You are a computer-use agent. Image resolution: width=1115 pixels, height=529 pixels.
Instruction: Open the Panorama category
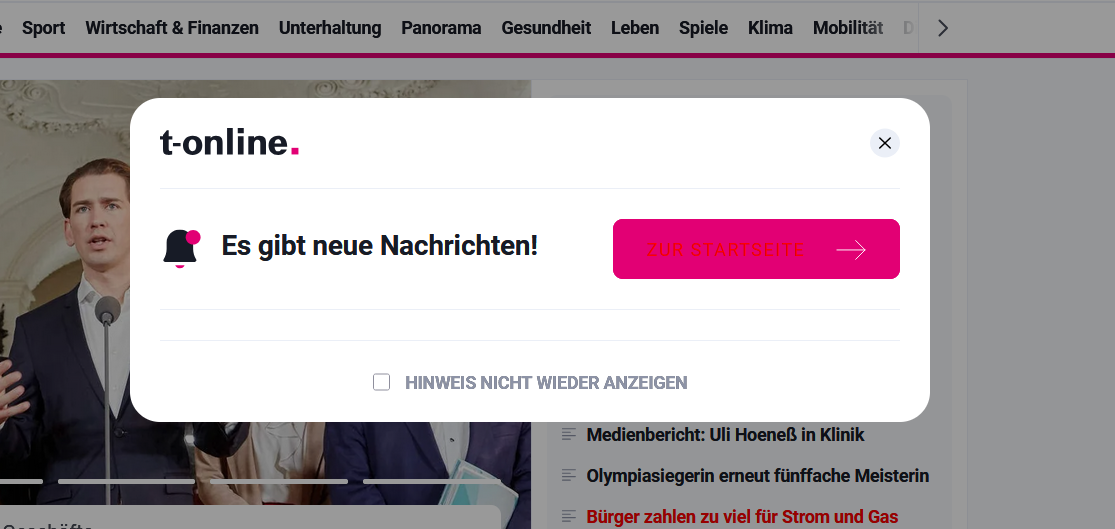click(x=441, y=28)
